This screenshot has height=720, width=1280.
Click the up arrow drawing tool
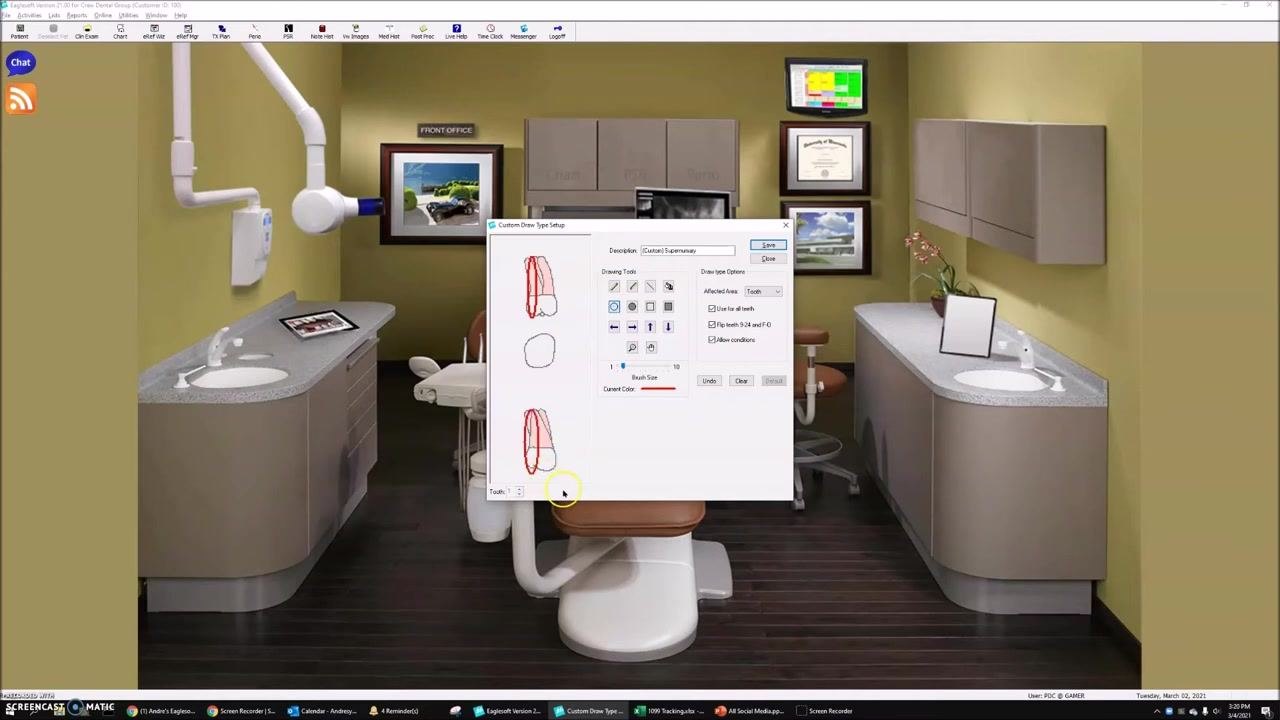tap(650, 327)
